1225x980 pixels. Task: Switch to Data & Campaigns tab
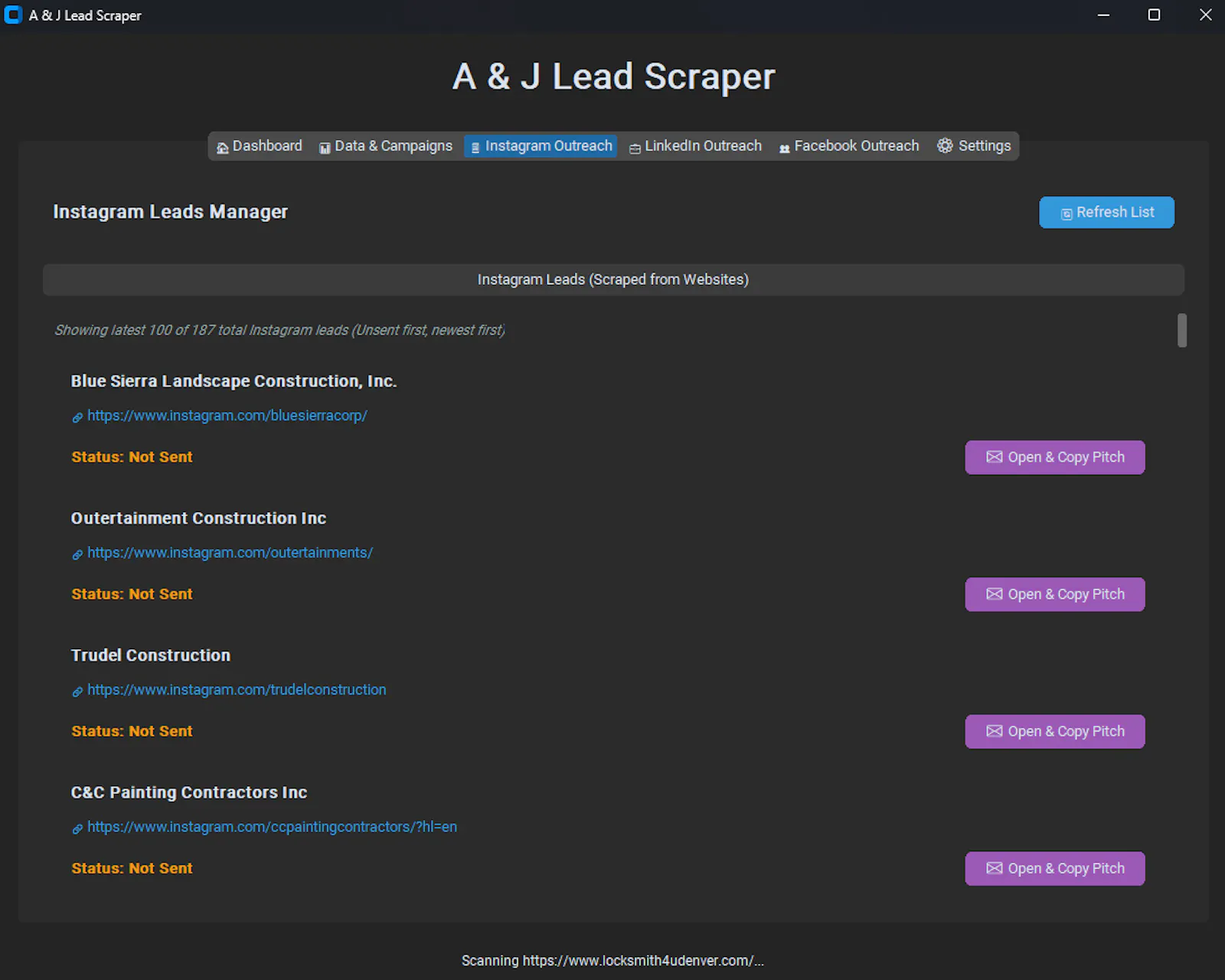[386, 146]
